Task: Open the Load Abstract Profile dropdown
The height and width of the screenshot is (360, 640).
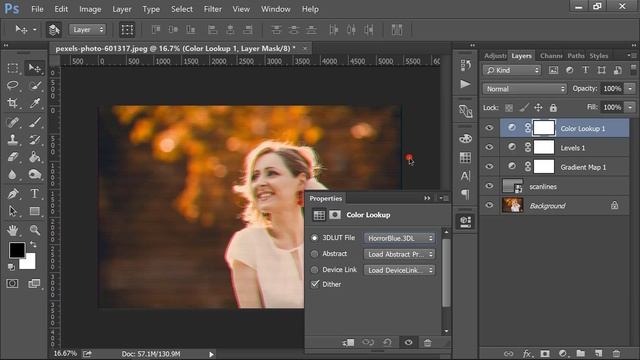Action: tap(399, 254)
